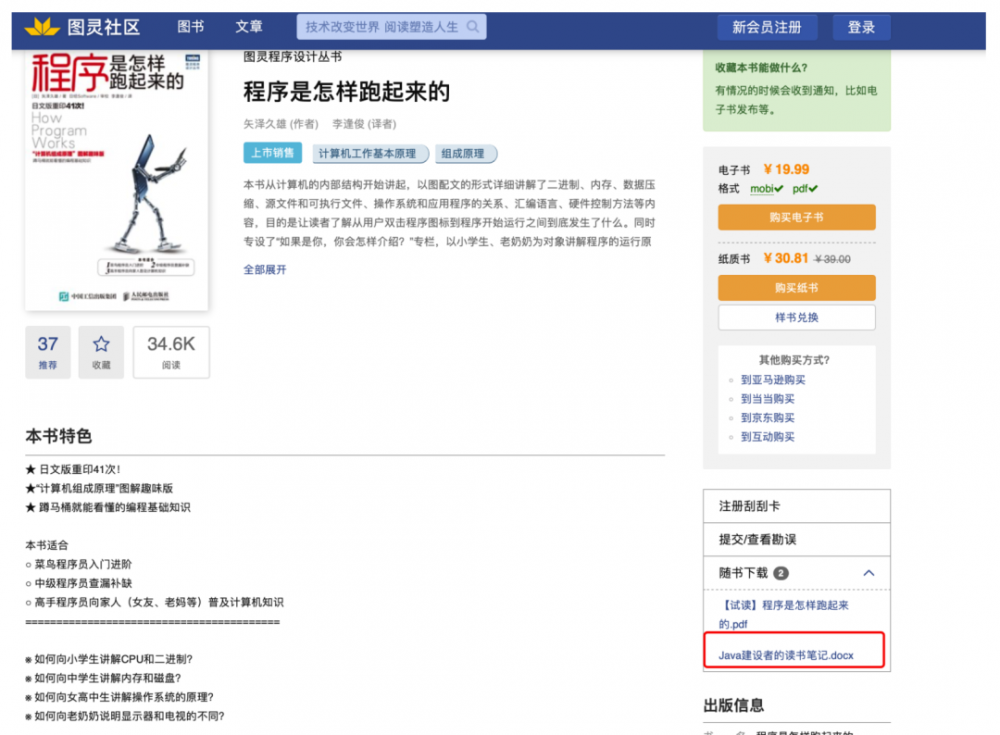This screenshot has height=735, width=1000.
Task: Click the search magnifier icon
Action: (x=473, y=26)
